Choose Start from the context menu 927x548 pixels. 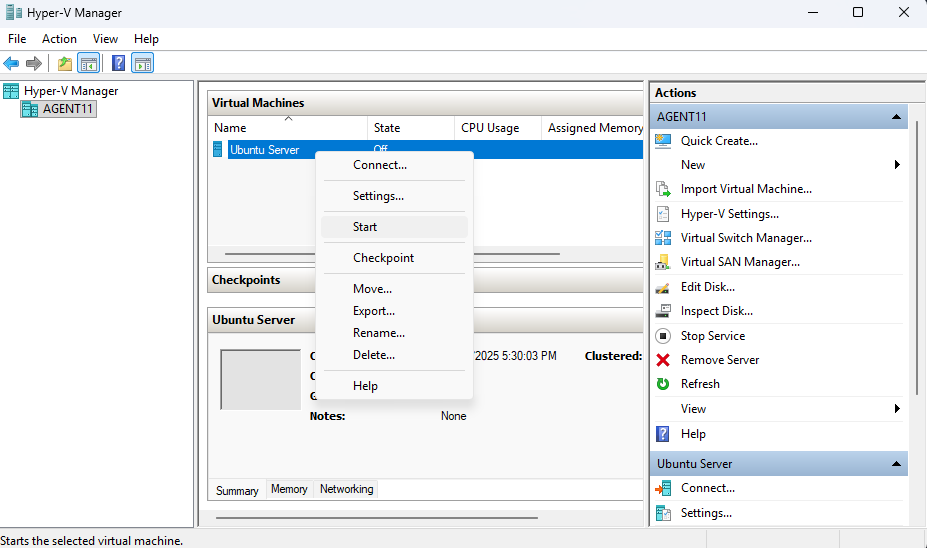pyautogui.click(x=365, y=227)
